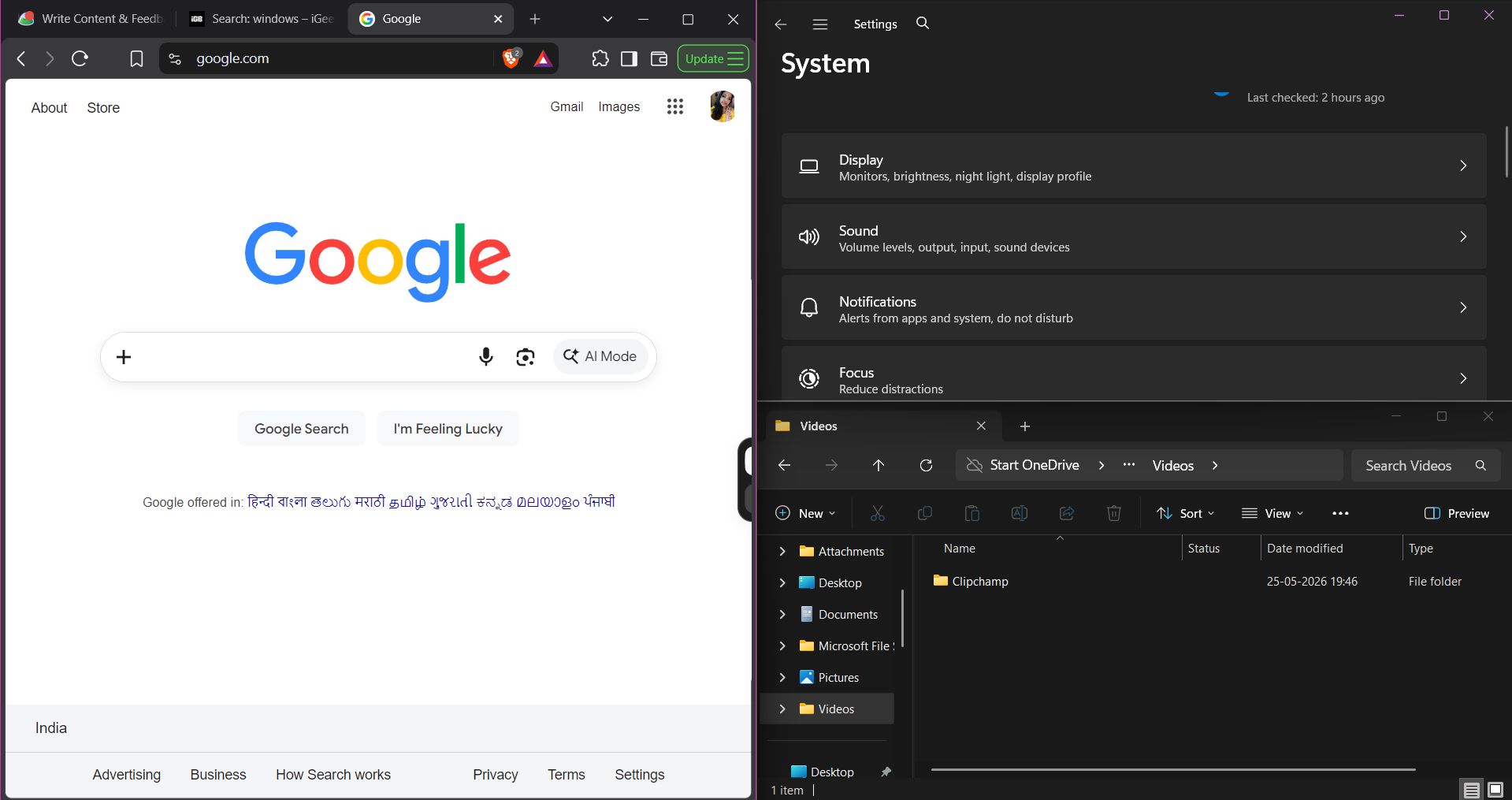Click the Brave Rewards triangle icon

[x=543, y=58]
